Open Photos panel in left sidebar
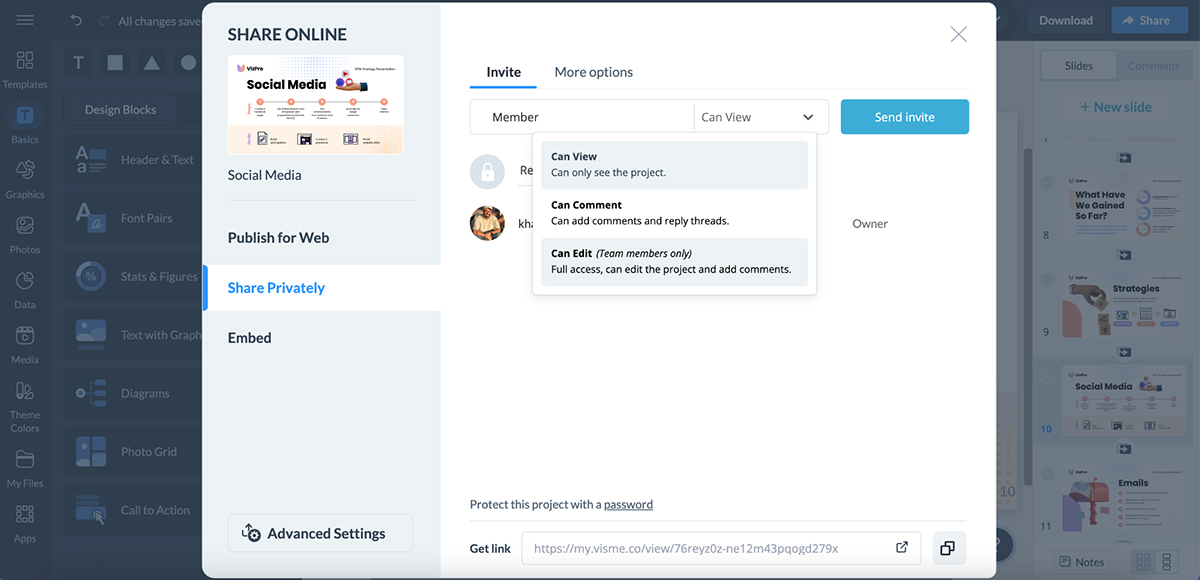The height and width of the screenshot is (580, 1200). click(25, 234)
